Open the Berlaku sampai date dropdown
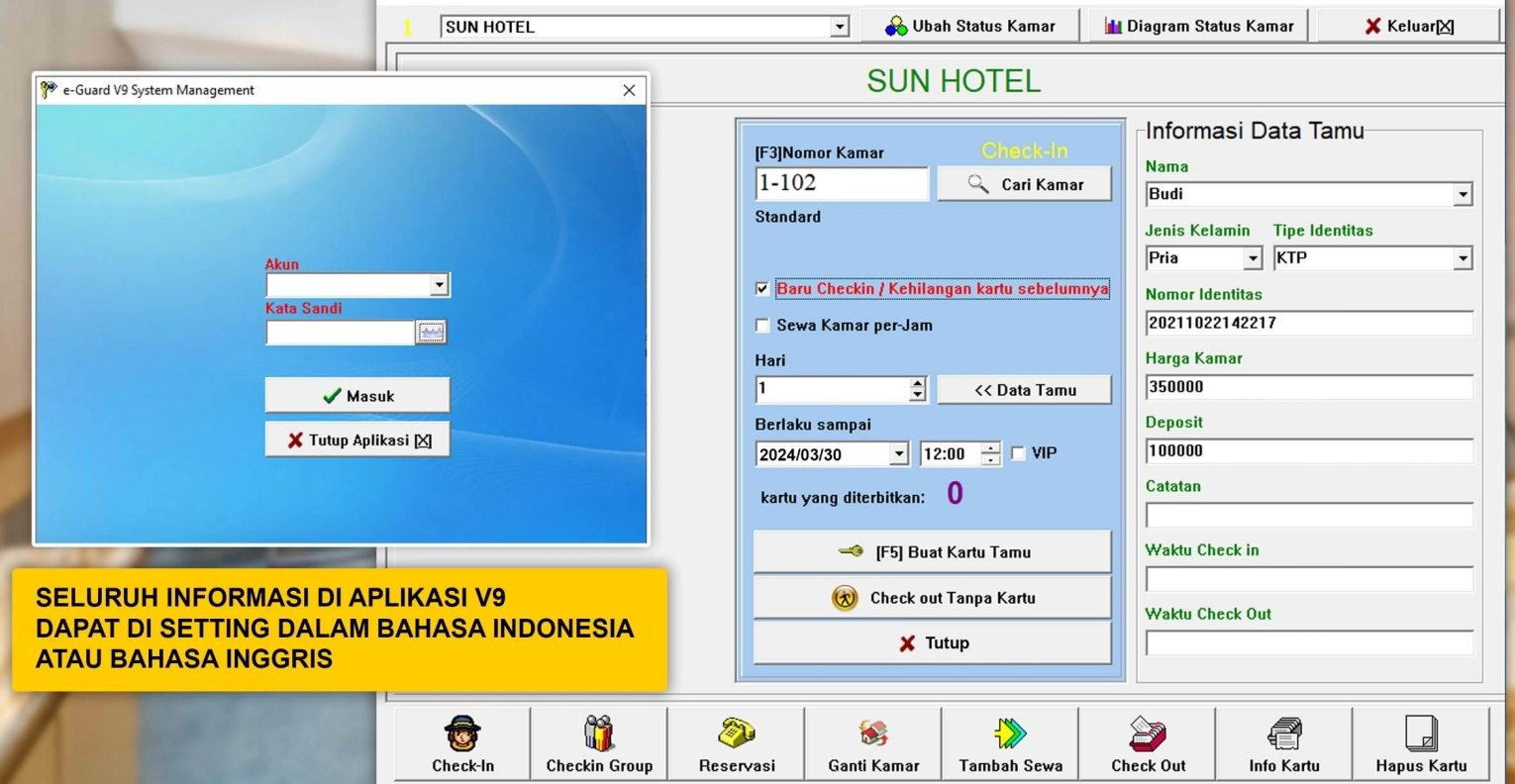Screen dimensions: 1515x784 coord(898,453)
